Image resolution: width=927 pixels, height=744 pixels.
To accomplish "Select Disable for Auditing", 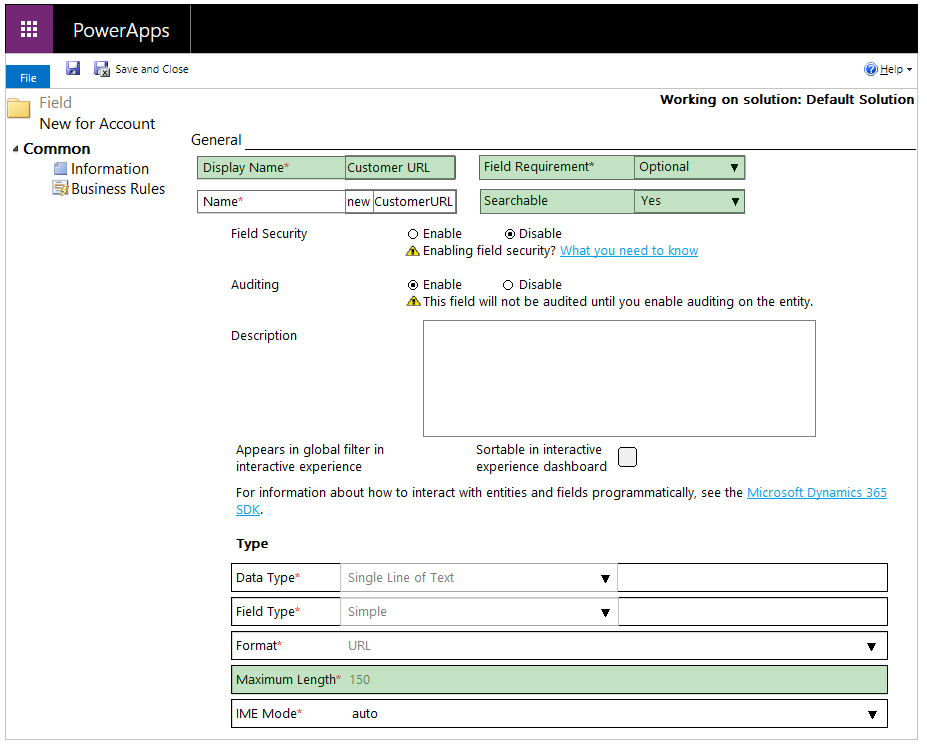I will (508, 285).
